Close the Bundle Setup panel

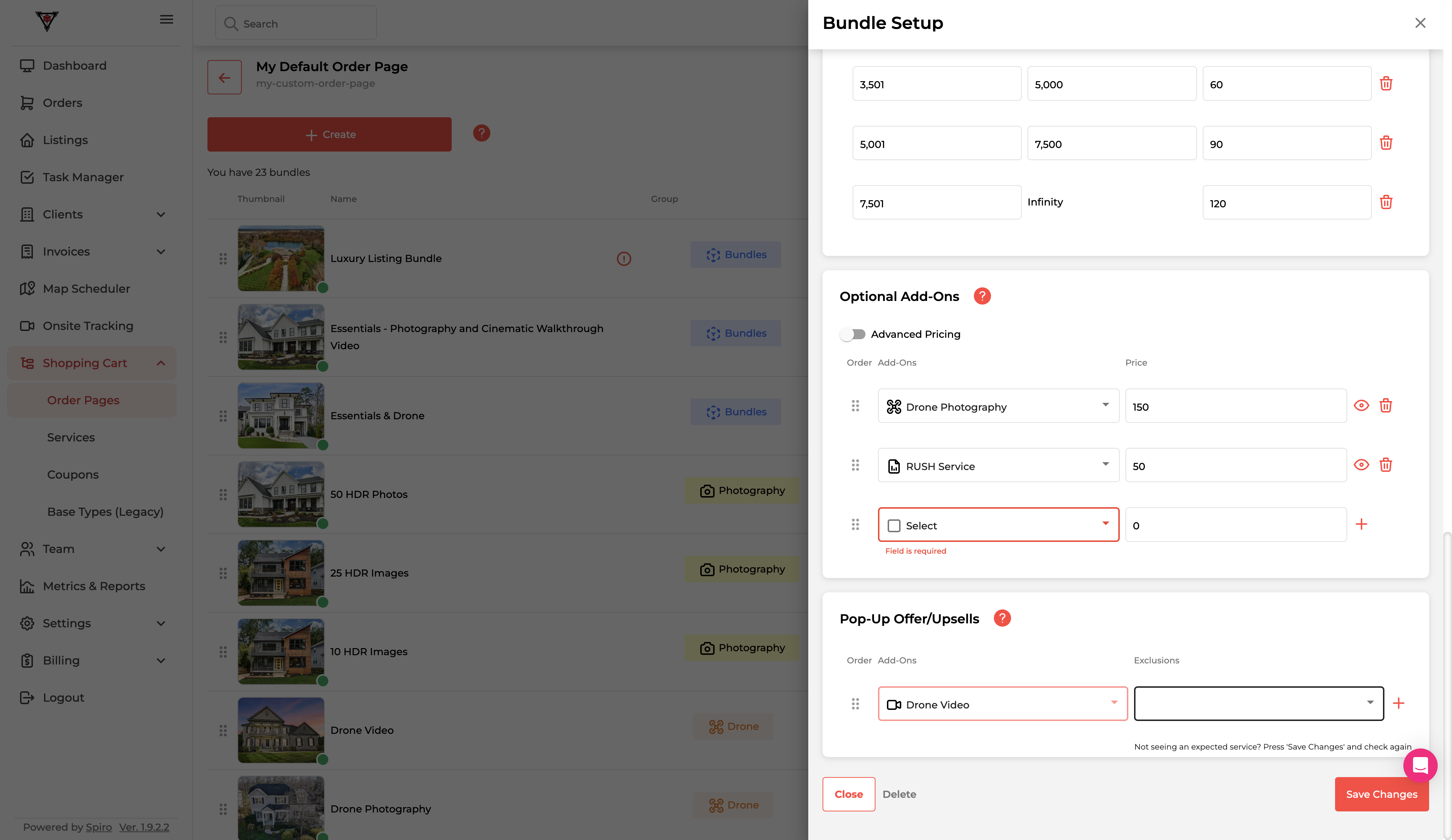click(x=1420, y=23)
